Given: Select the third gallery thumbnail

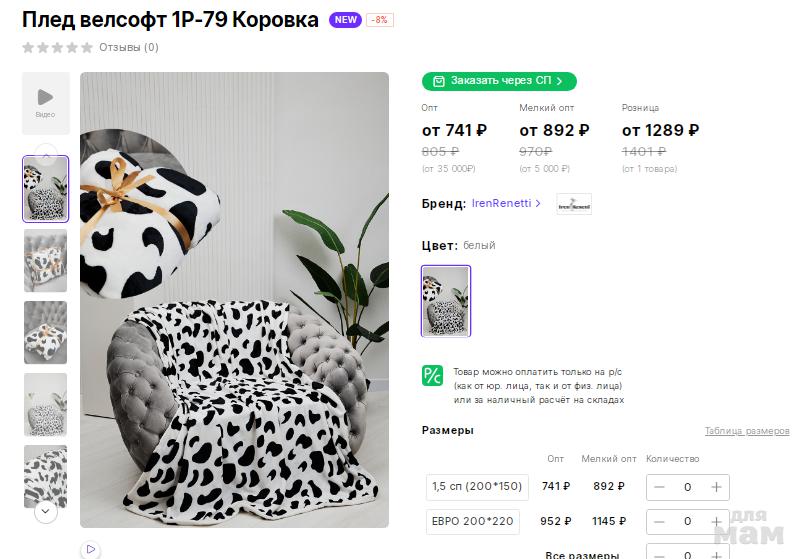Looking at the screenshot, I should tap(45, 332).
